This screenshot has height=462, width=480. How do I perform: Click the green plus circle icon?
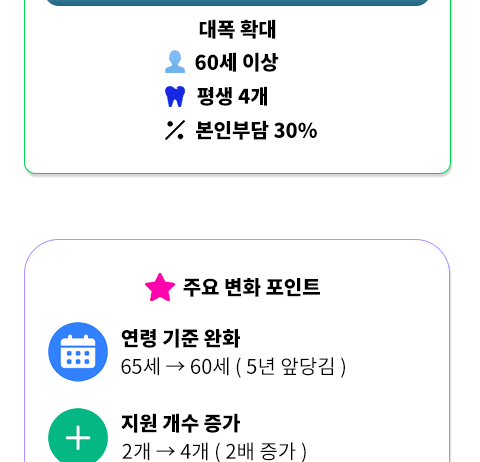(78, 437)
